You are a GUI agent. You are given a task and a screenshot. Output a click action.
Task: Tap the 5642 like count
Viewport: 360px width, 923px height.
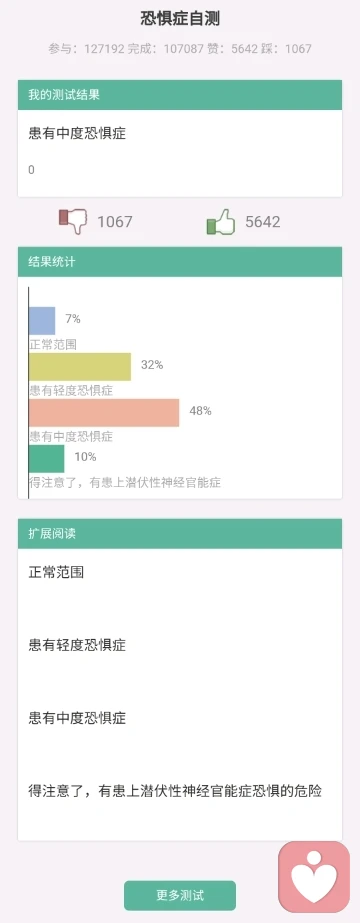pyautogui.click(x=263, y=222)
